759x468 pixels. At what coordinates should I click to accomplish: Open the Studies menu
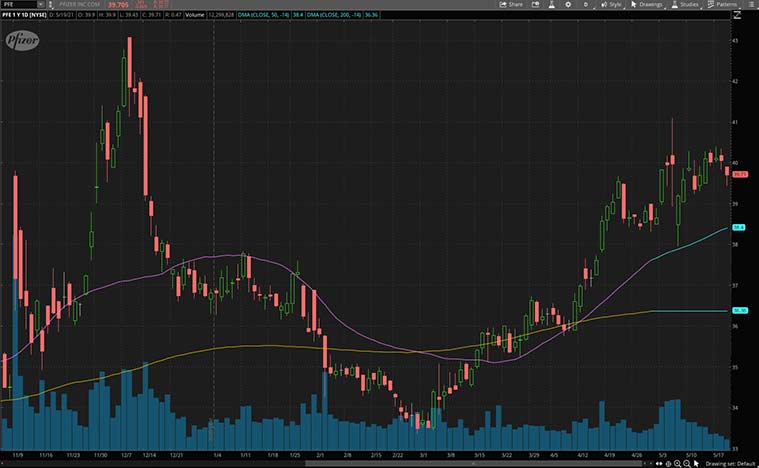pos(685,4)
